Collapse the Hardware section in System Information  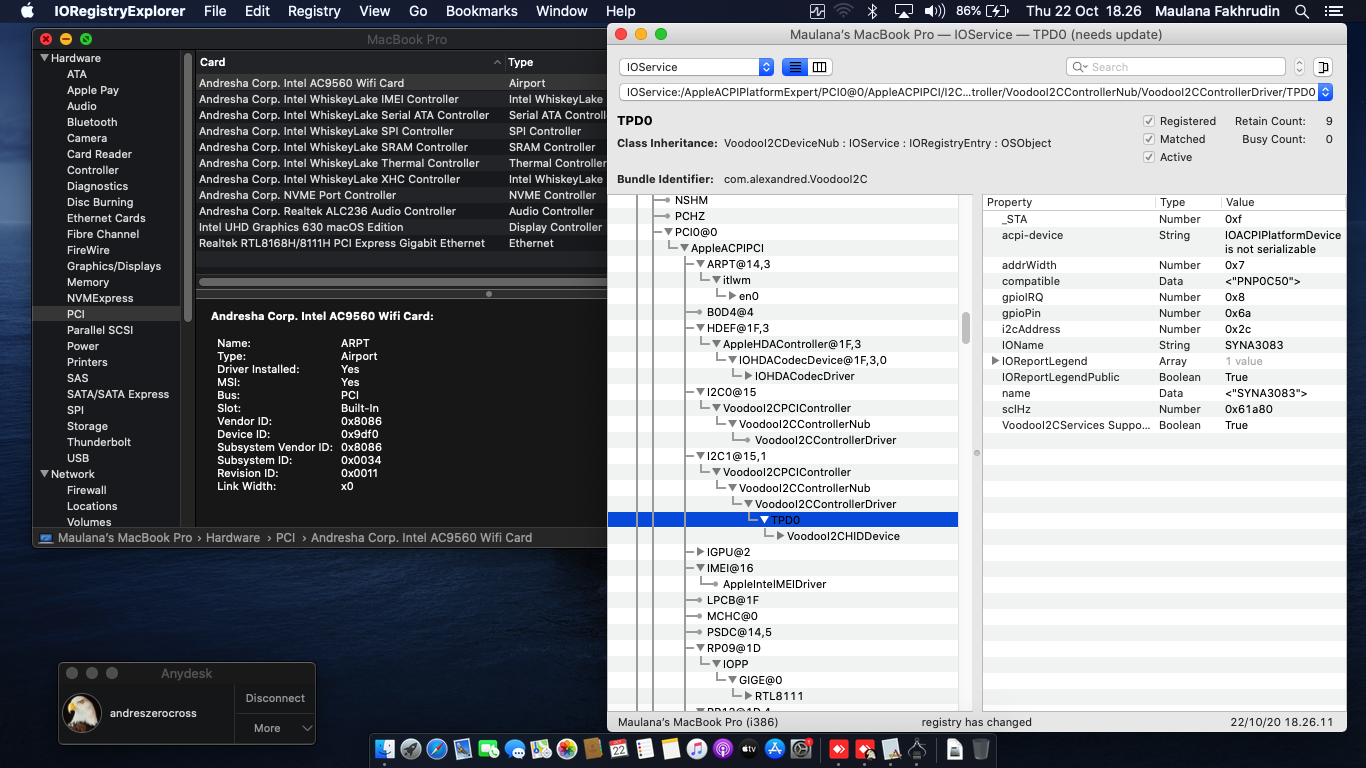[x=44, y=58]
